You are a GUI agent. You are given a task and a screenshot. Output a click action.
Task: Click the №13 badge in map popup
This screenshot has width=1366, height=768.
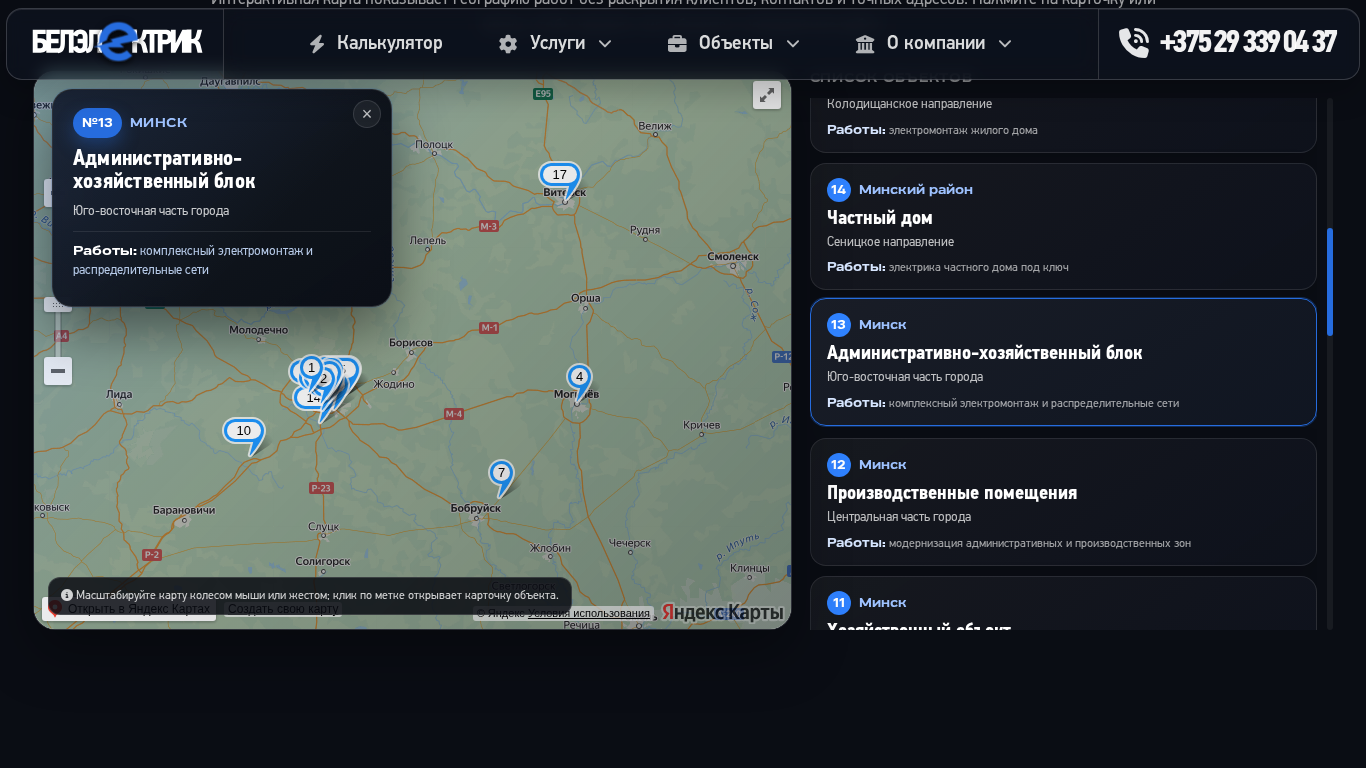click(97, 123)
